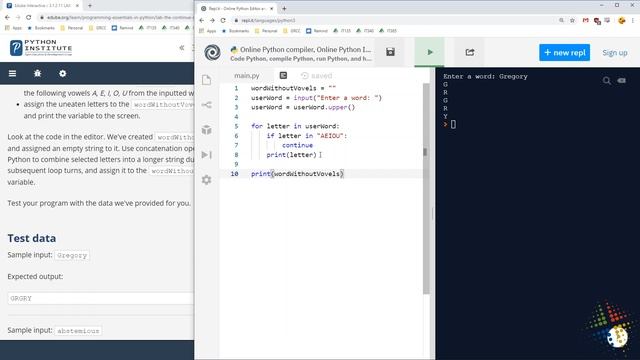
Task: Click the '+ new repl' button
Action: tap(564, 53)
